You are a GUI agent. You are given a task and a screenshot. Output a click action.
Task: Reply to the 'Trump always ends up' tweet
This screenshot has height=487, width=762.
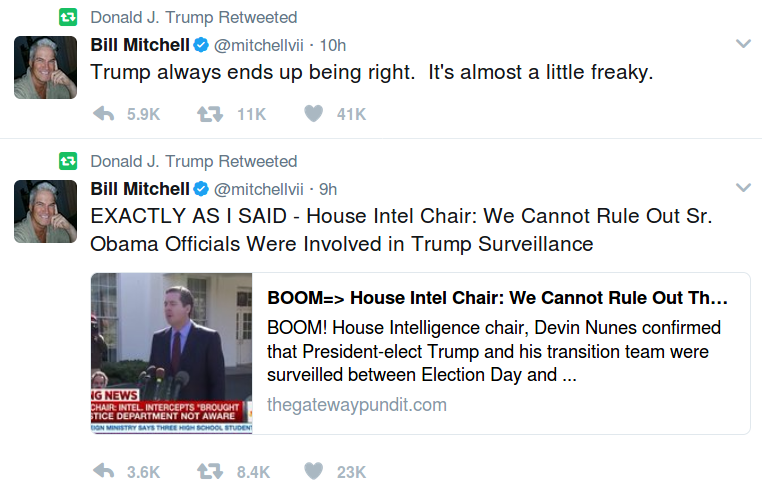[103, 114]
